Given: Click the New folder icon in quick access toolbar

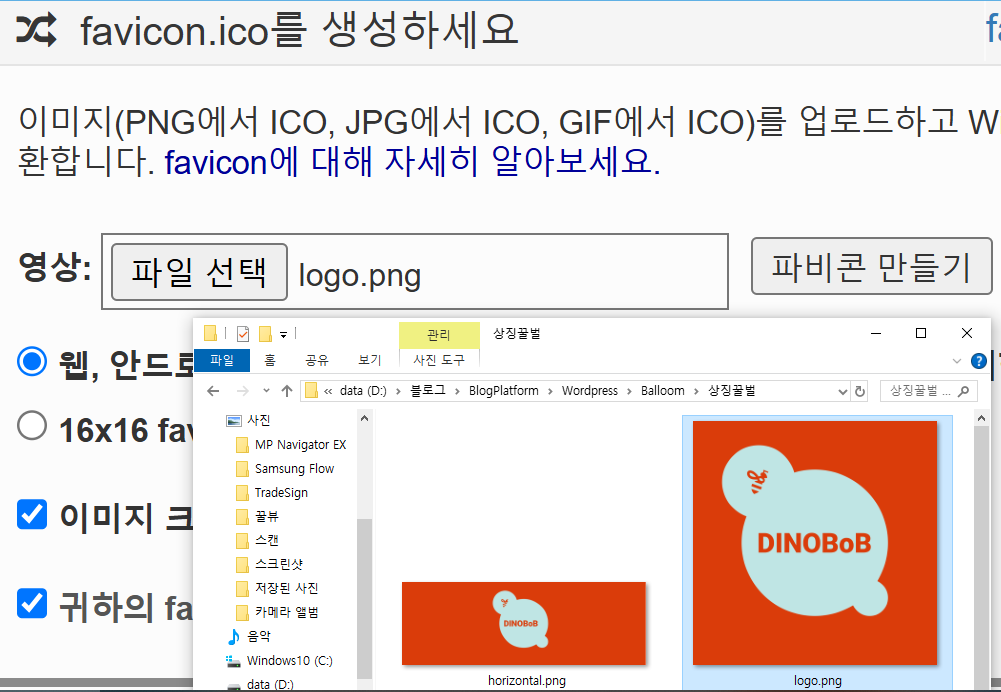Looking at the screenshot, I should coord(265,334).
